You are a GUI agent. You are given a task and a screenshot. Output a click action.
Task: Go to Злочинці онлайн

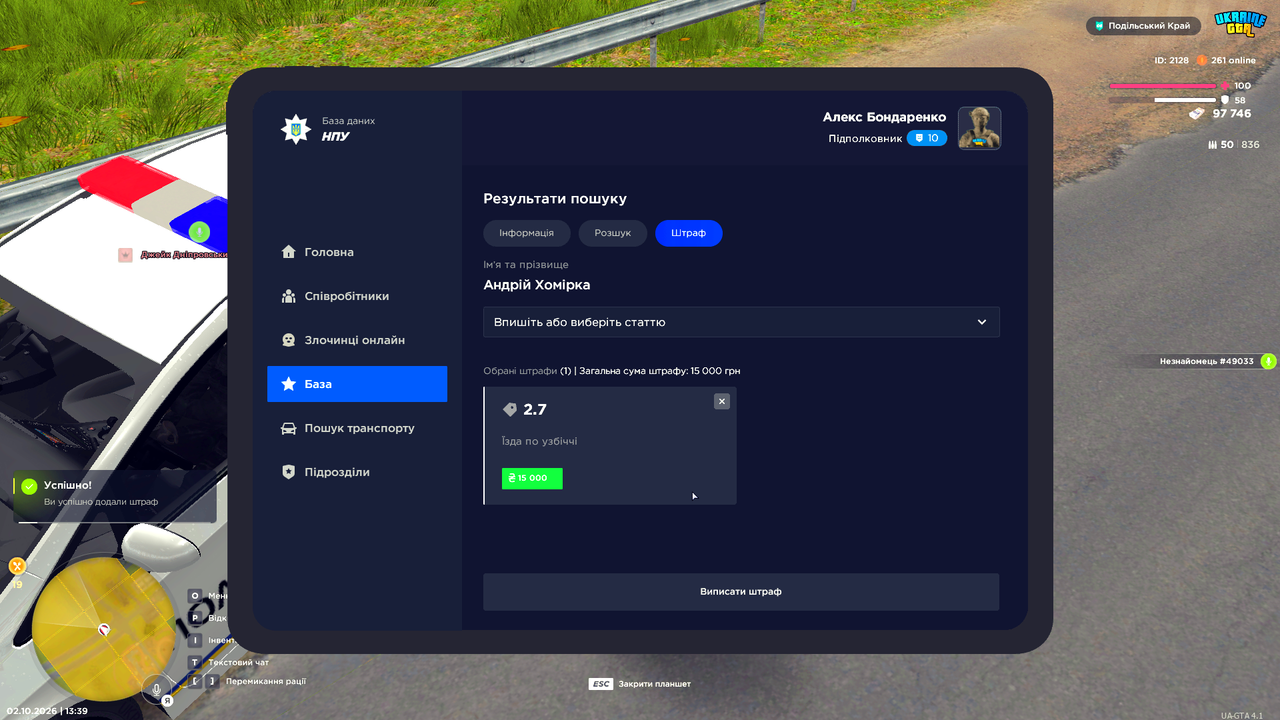357,340
